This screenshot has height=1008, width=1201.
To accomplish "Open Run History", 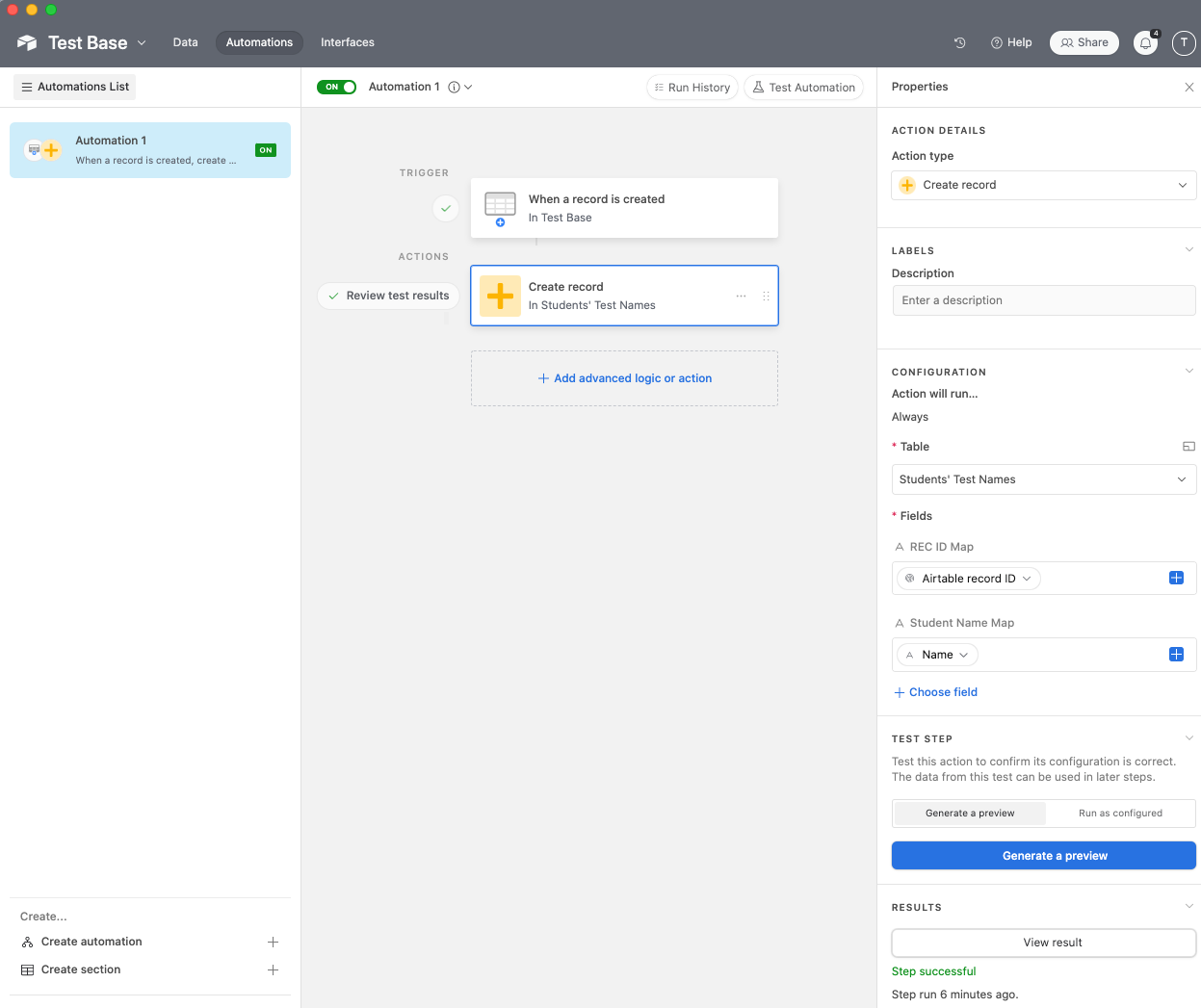I will click(692, 88).
